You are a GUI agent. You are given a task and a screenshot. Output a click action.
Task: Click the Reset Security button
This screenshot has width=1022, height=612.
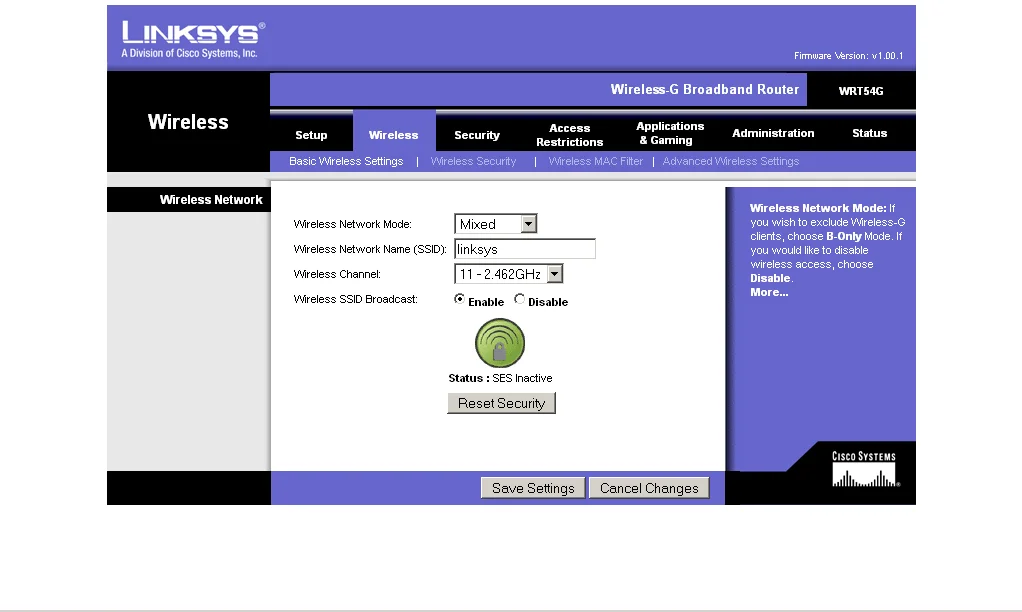point(501,403)
